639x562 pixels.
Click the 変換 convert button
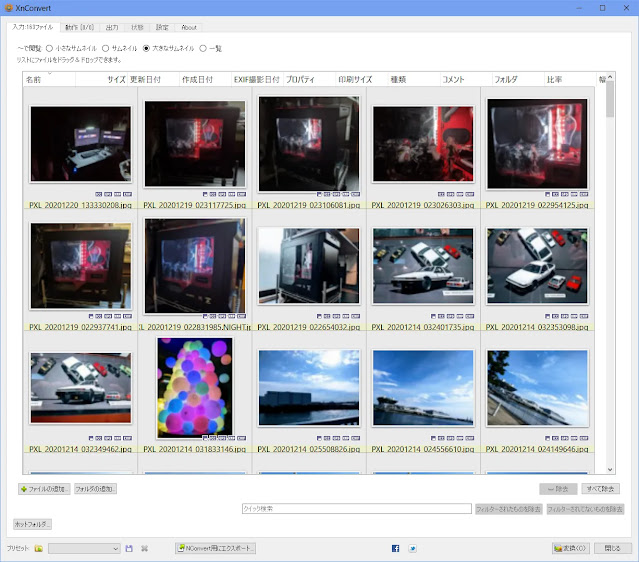click(x=571, y=549)
